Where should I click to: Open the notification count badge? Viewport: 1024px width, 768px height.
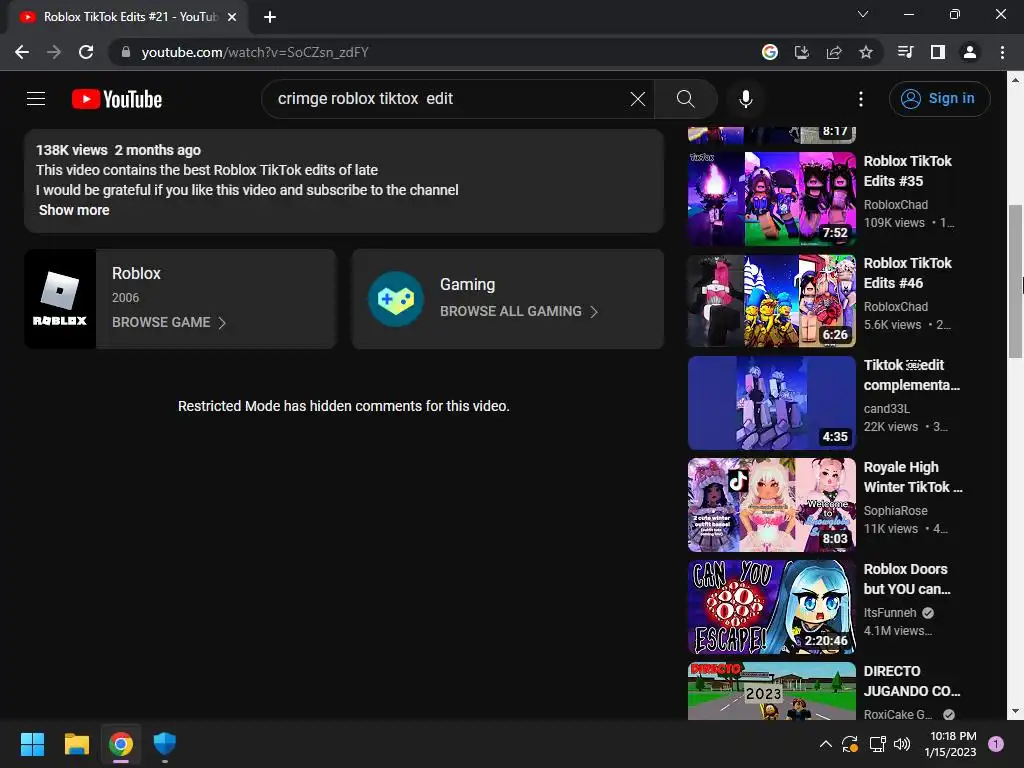pyautogui.click(x=996, y=744)
